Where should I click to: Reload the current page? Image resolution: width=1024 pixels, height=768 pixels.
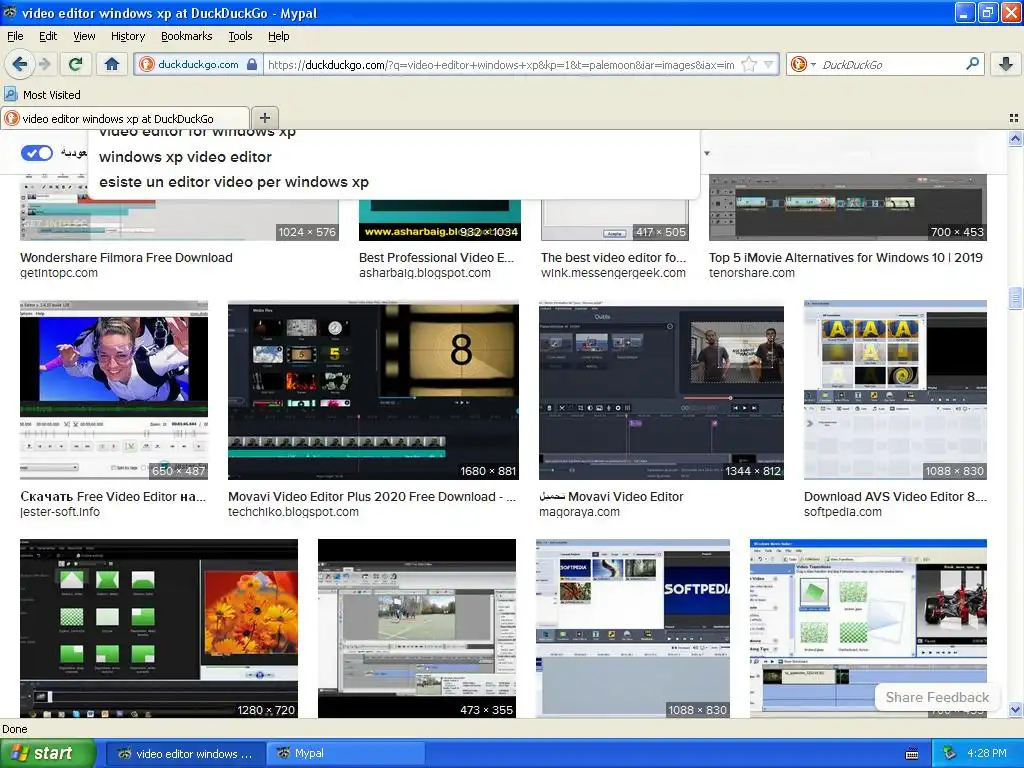click(75, 64)
